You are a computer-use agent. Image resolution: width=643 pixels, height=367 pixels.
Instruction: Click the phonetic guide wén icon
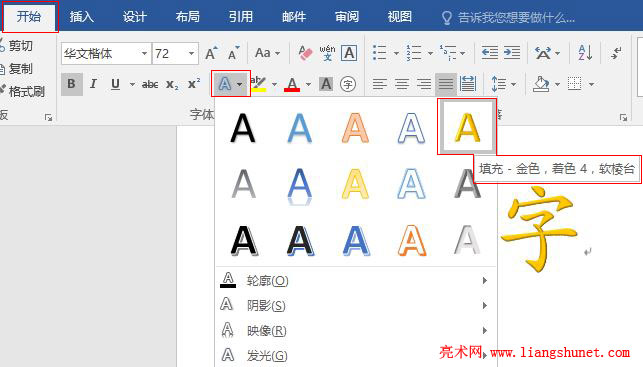[327, 53]
